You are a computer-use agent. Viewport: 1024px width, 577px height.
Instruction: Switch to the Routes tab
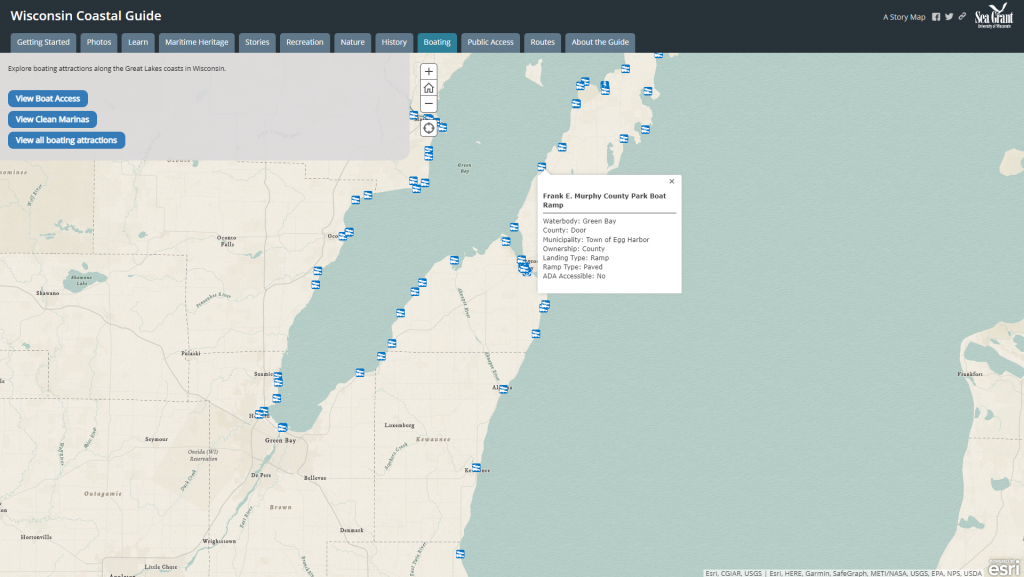pyautogui.click(x=543, y=42)
